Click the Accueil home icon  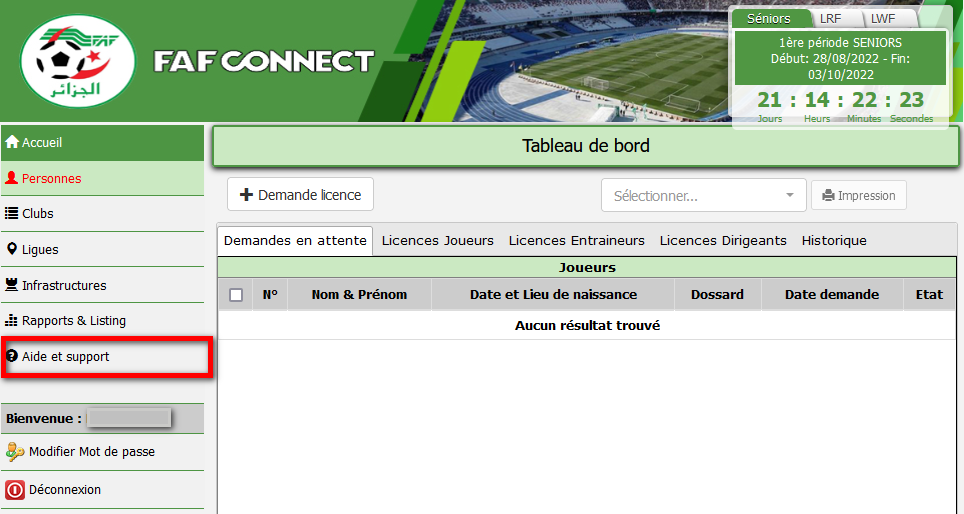(x=12, y=143)
